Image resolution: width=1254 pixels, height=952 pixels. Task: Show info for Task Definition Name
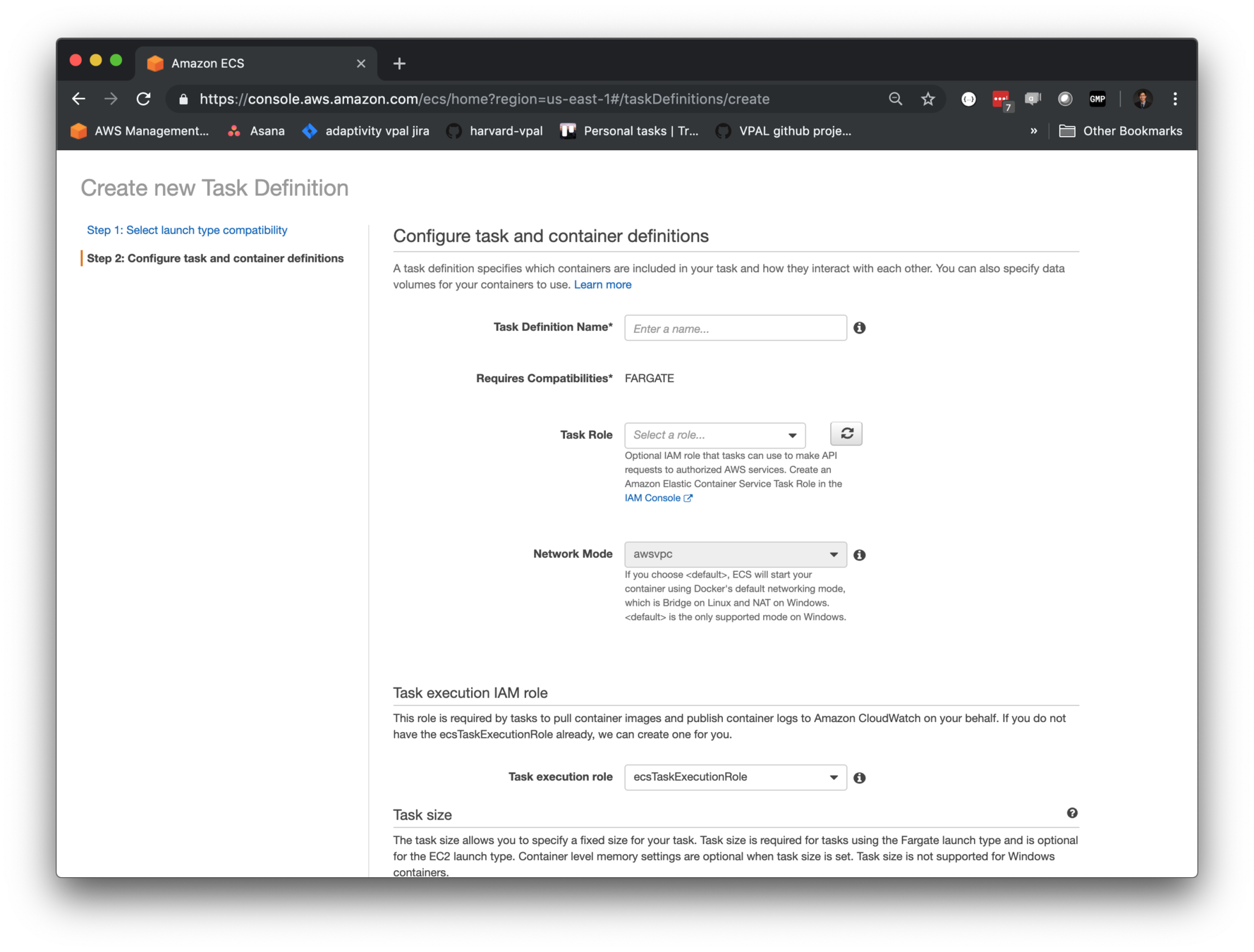(x=859, y=328)
